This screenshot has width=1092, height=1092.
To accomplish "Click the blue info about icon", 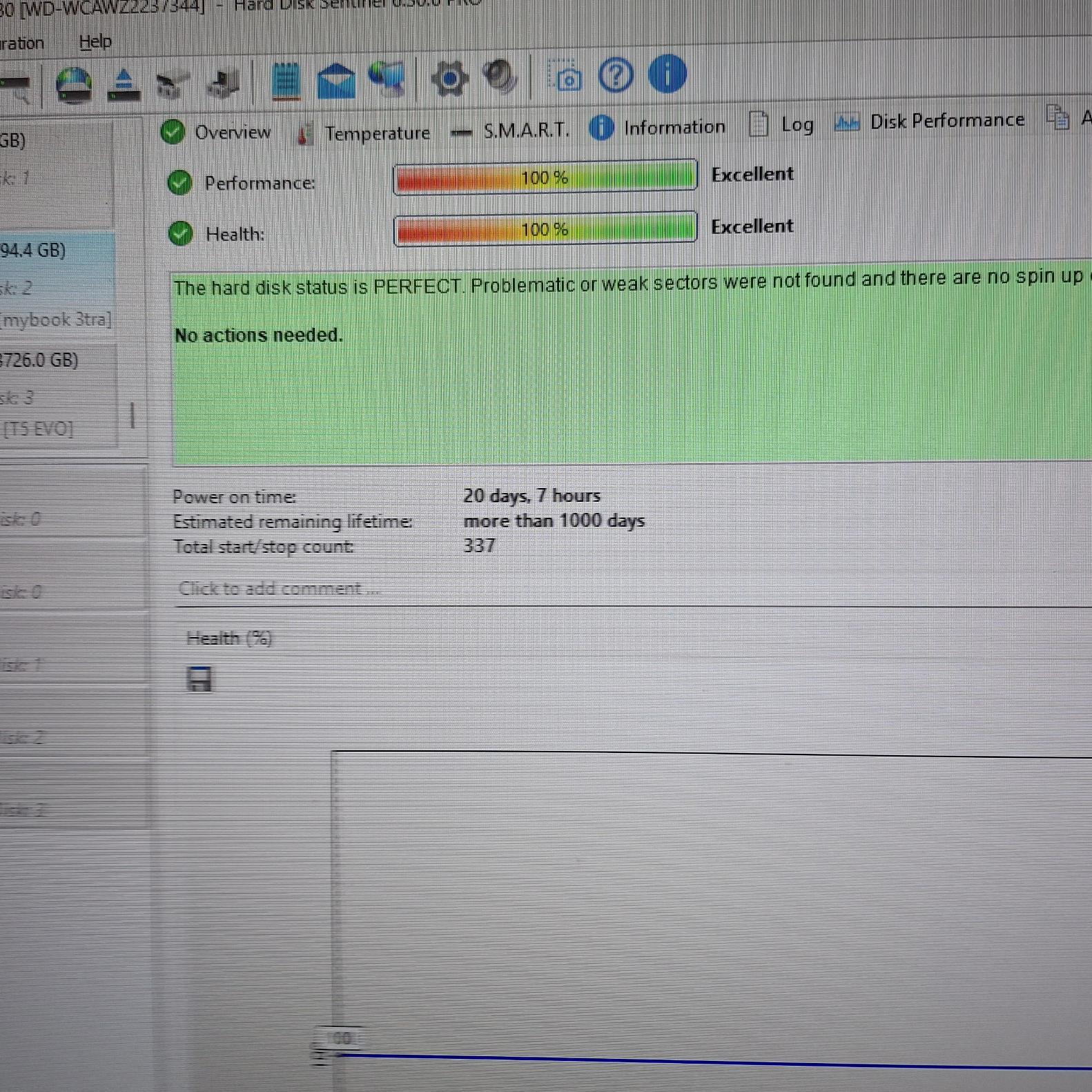I will (667, 74).
